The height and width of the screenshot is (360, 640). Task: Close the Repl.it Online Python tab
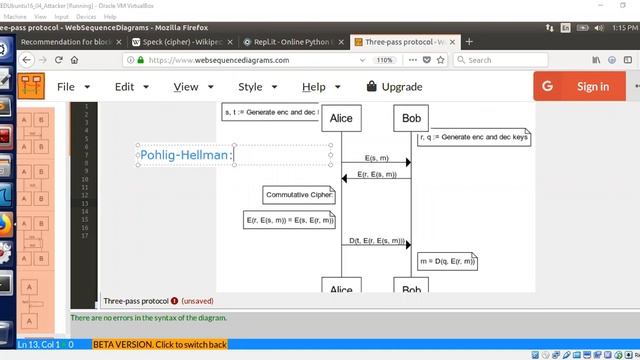tap(341, 42)
